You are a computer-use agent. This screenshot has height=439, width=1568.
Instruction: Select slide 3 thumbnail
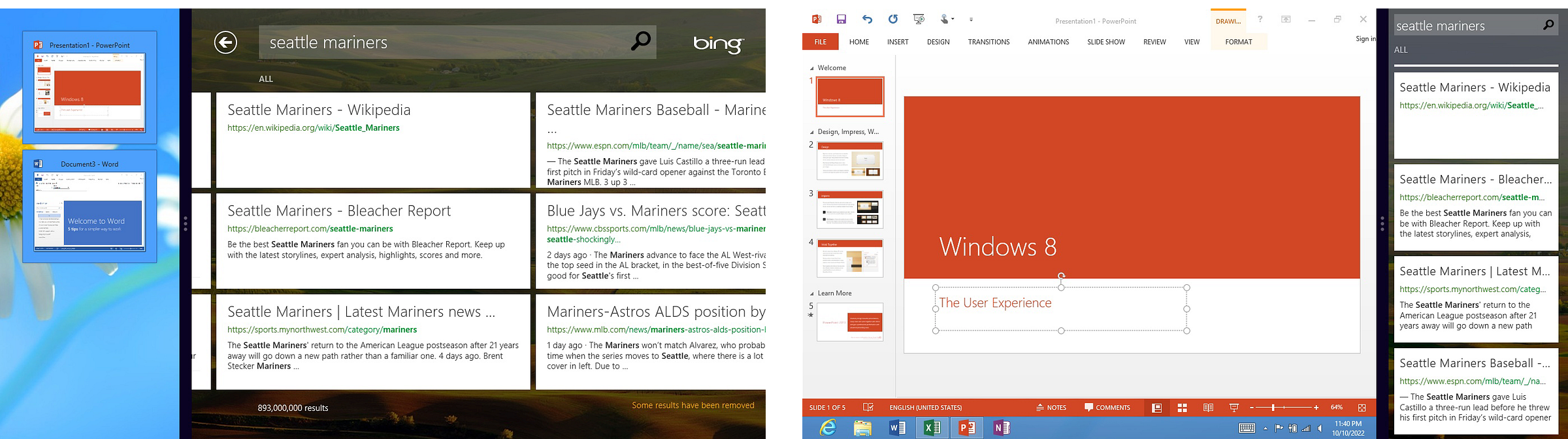850,209
